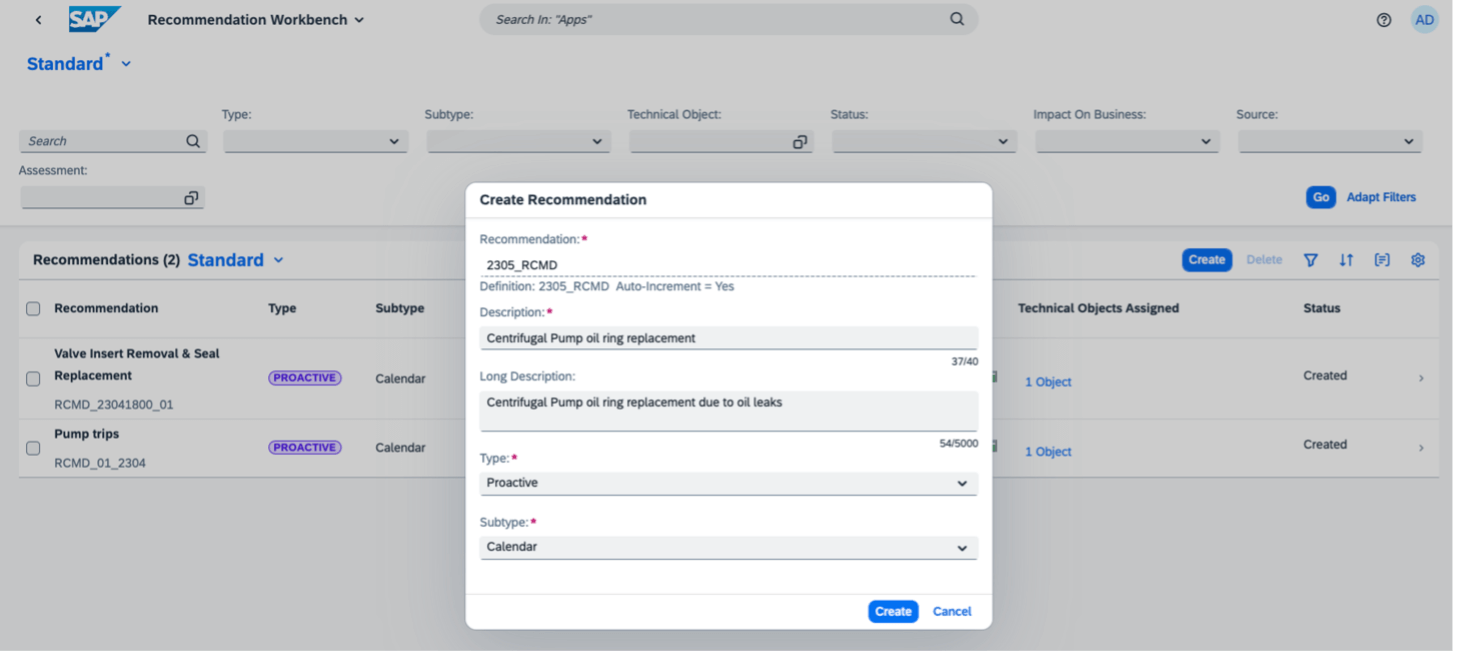
Task: Open the AD user profile avatar
Action: [x=1424, y=19]
